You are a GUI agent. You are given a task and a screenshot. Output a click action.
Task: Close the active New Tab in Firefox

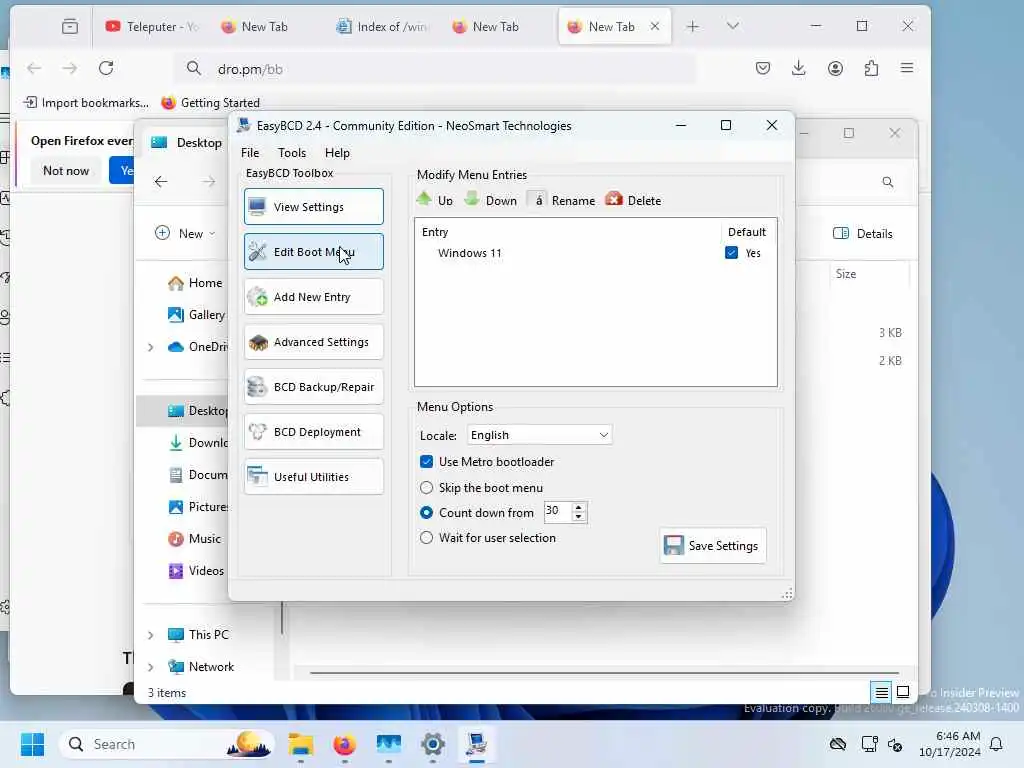pos(655,26)
